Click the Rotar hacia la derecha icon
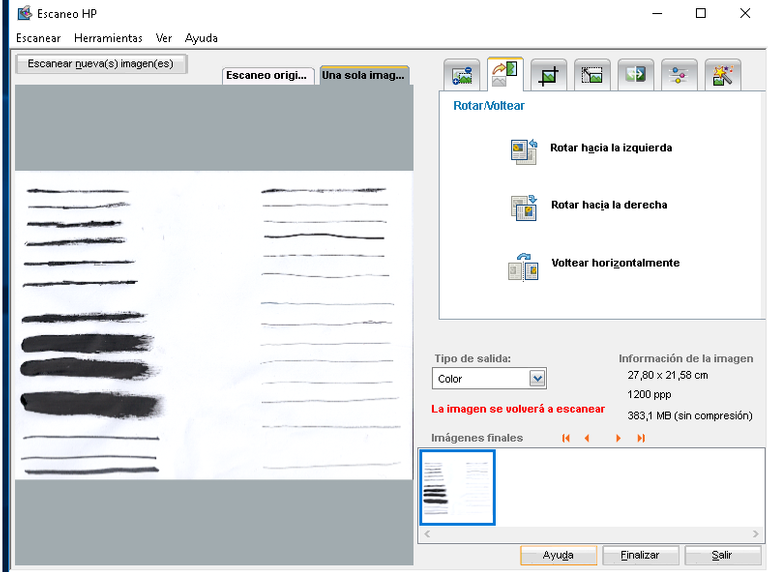Image resolution: width=768 pixels, height=572 pixels. pyautogui.click(x=524, y=206)
